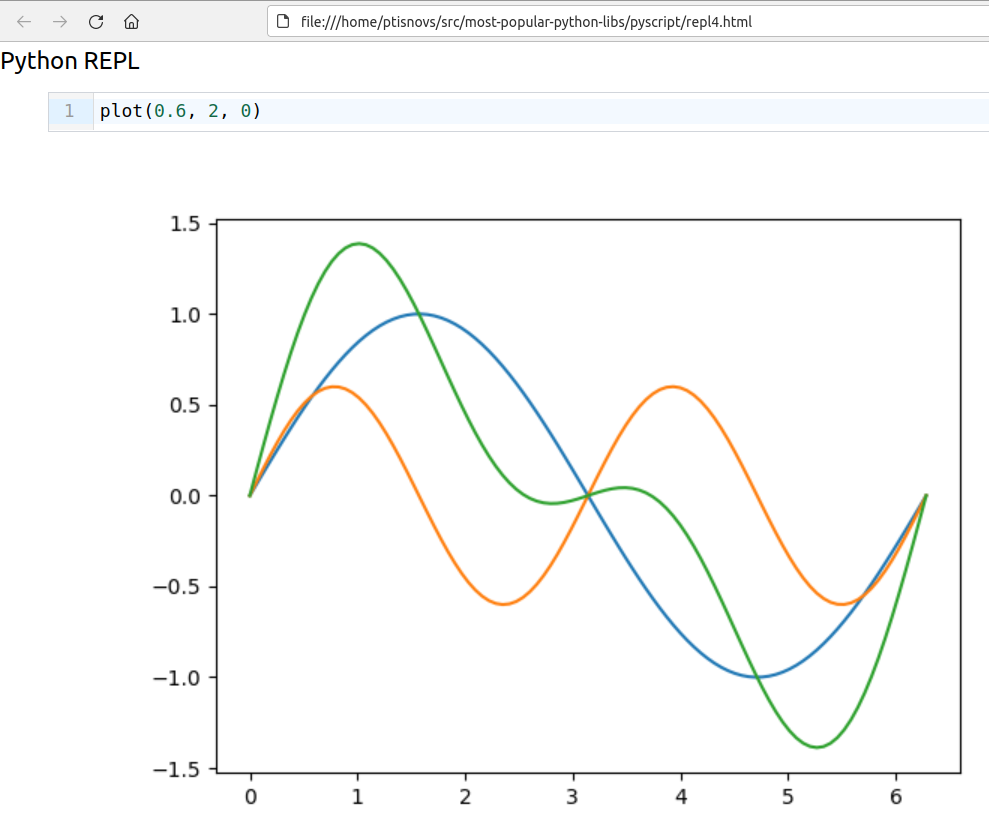
Task: Click the x-axis label 3
Action: 572,797
